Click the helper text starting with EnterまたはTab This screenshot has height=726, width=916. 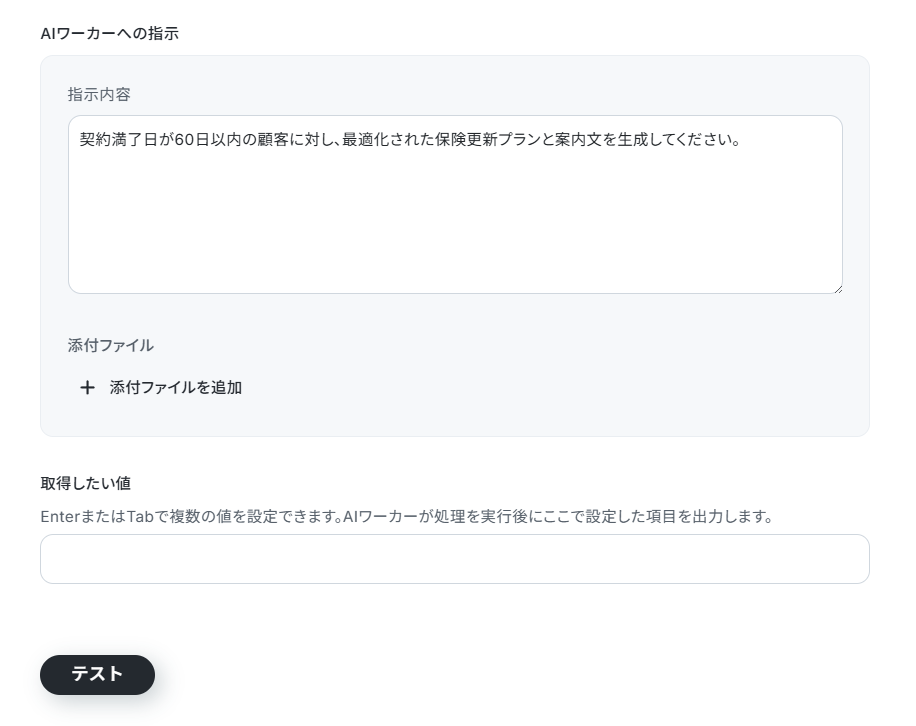coord(407,517)
